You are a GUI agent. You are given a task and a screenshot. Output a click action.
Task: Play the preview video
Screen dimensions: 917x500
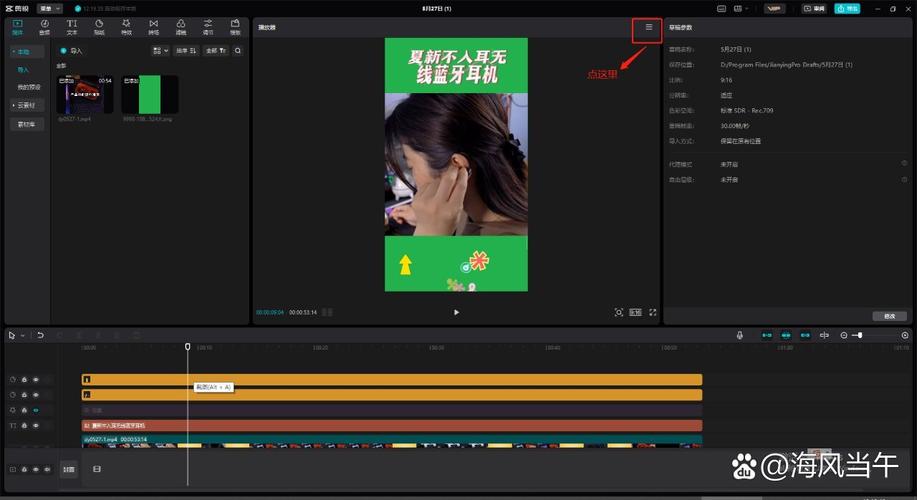coord(456,312)
